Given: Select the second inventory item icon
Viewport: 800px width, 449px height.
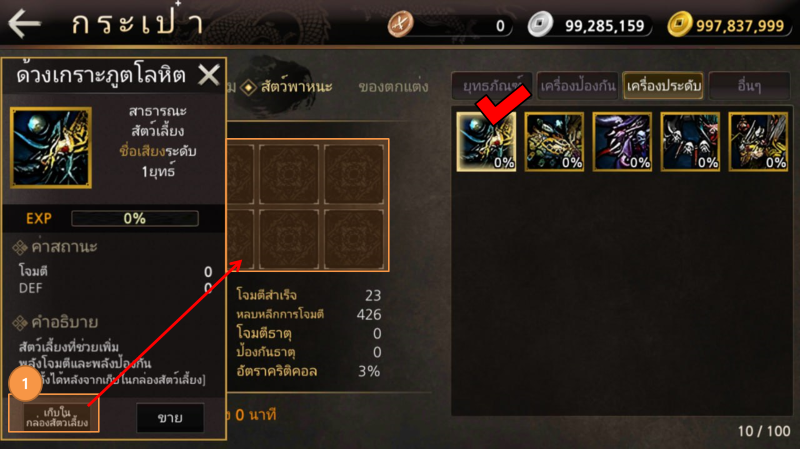Looking at the screenshot, I should click(554, 141).
